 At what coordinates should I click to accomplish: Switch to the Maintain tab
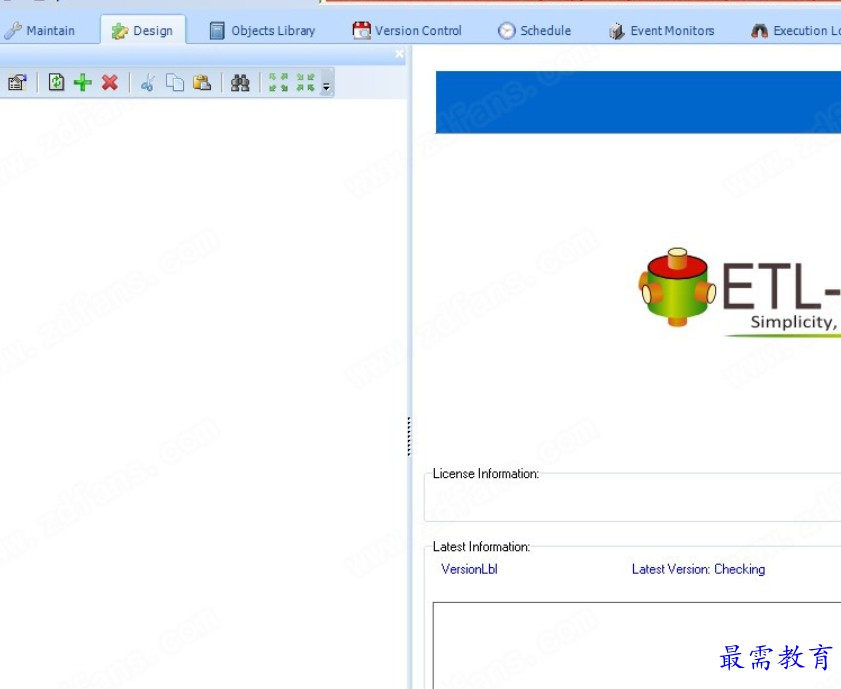coord(39,31)
